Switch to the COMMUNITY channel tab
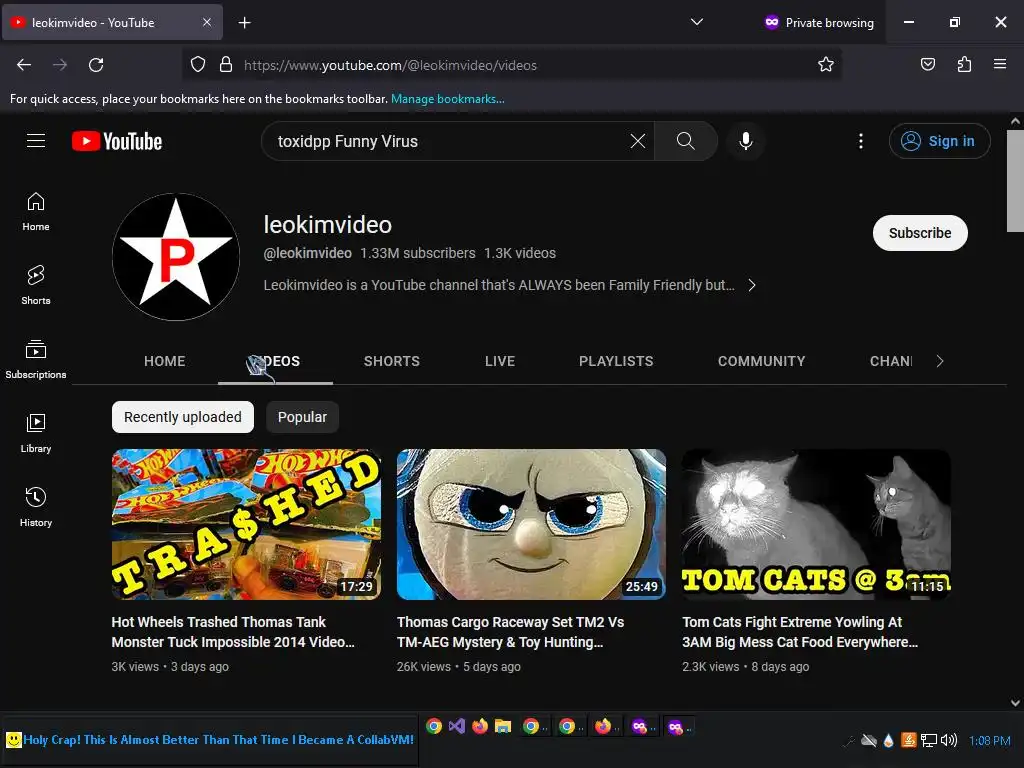 [761, 361]
